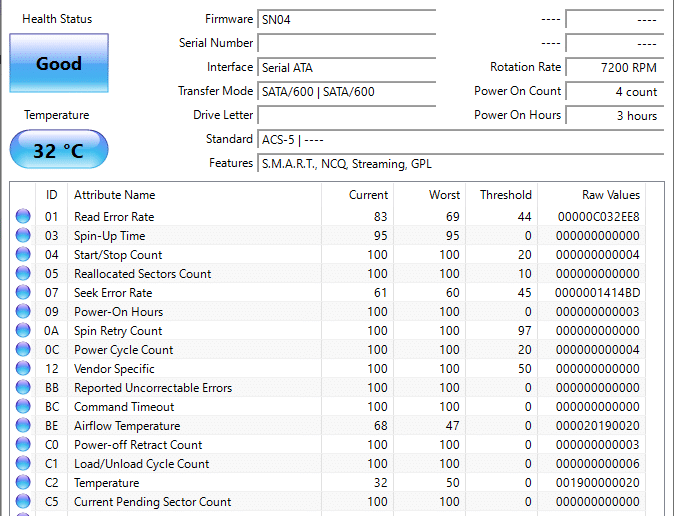
Task: Click the 32 °C temperature button
Action: click(x=59, y=149)
